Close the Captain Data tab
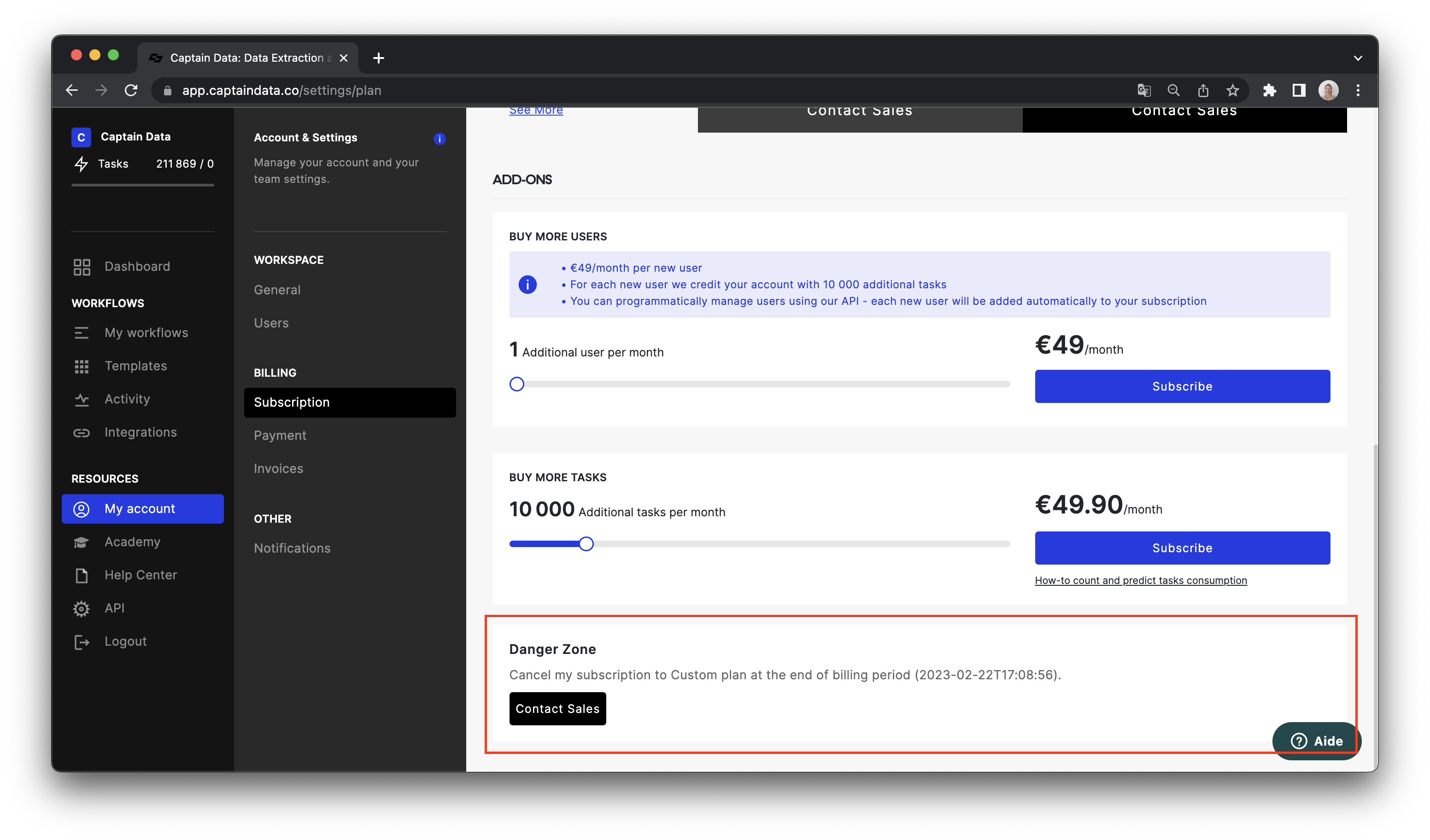Viewport: 1430px width, 840px height. pyautogui.click(x=343, y=58)
